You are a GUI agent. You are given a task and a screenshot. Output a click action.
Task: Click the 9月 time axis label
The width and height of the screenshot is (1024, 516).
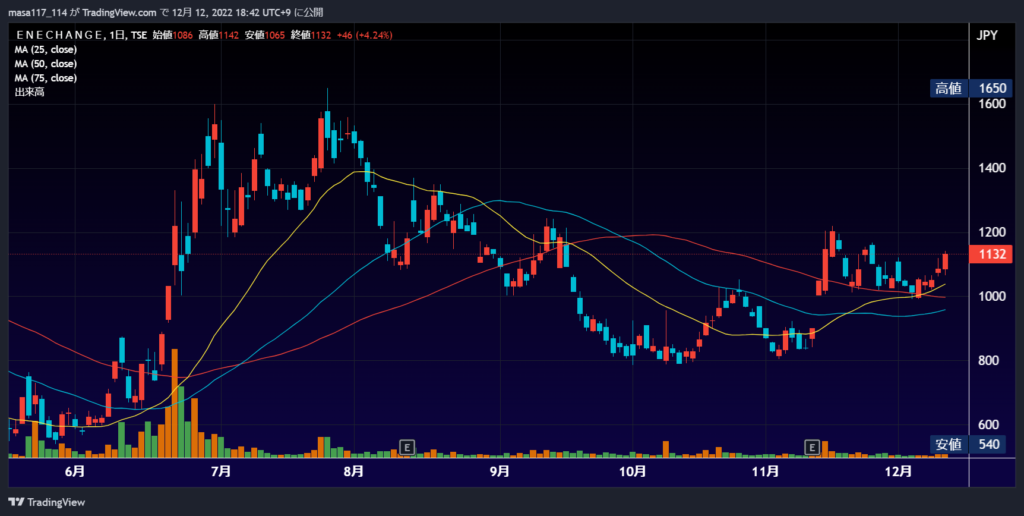500,472
